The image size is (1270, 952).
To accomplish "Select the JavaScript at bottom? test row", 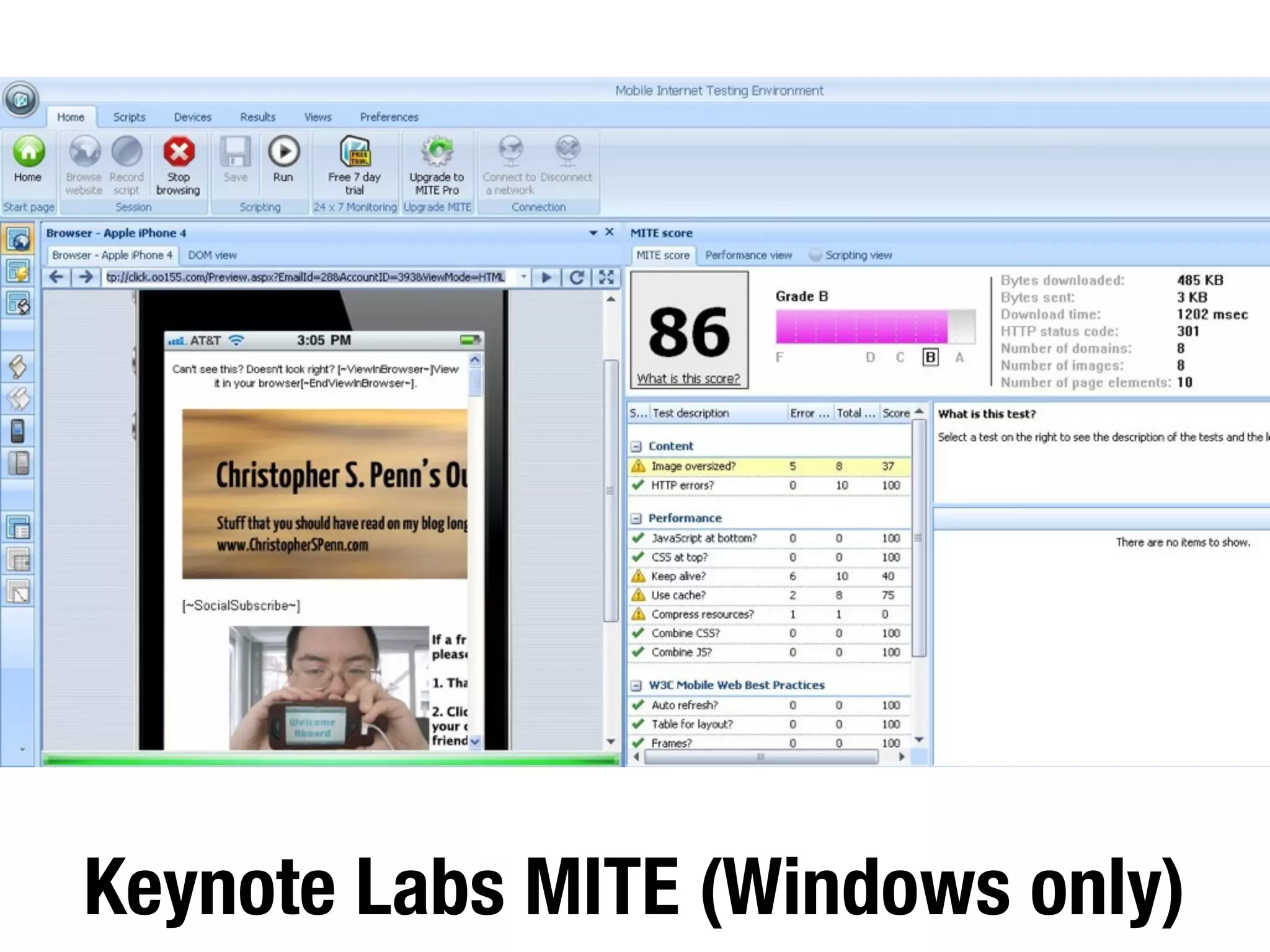I will point(770,539).
